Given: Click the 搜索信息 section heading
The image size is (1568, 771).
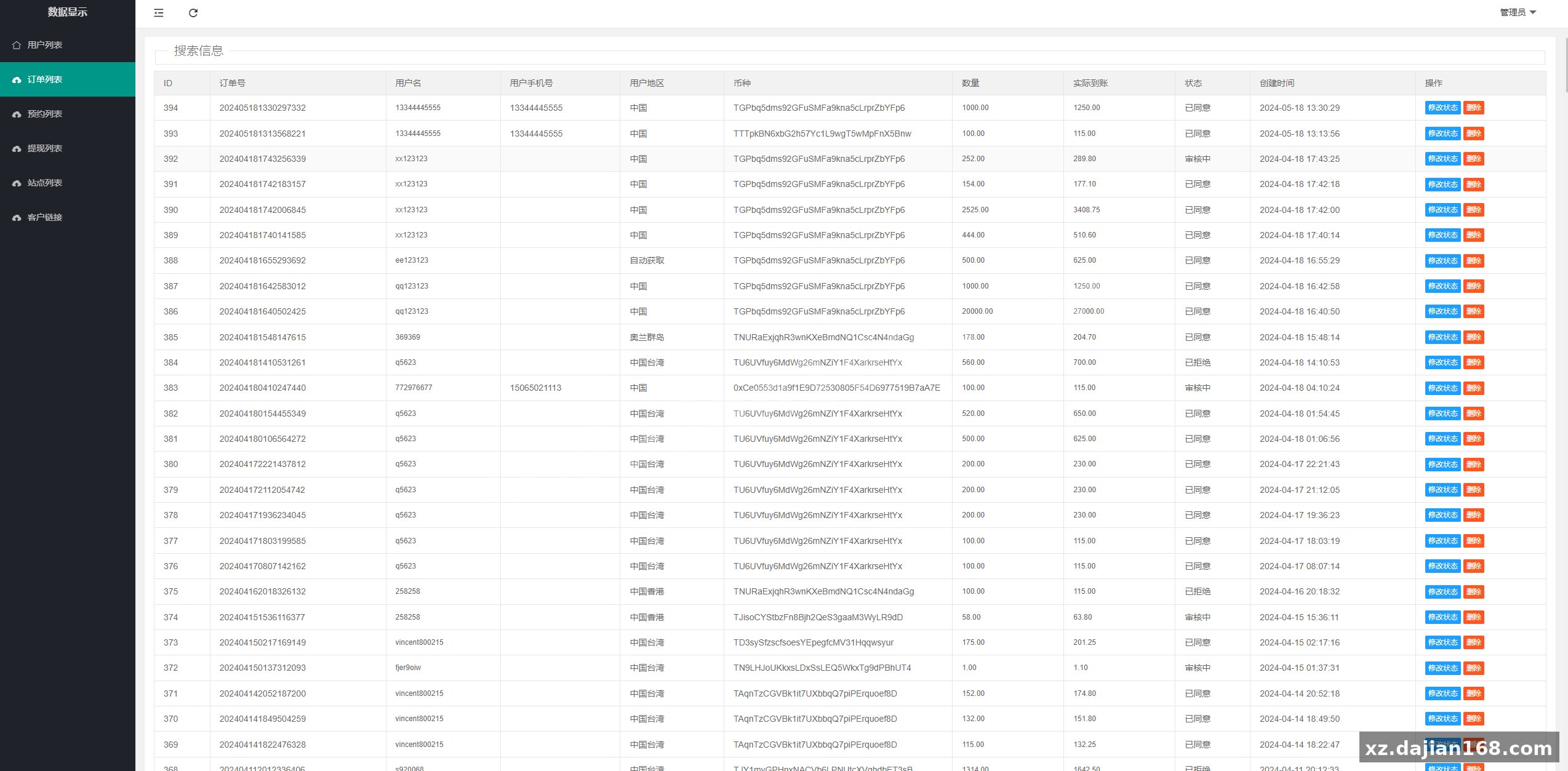Looking at the screenshot, I should click(x=198, y=51).
